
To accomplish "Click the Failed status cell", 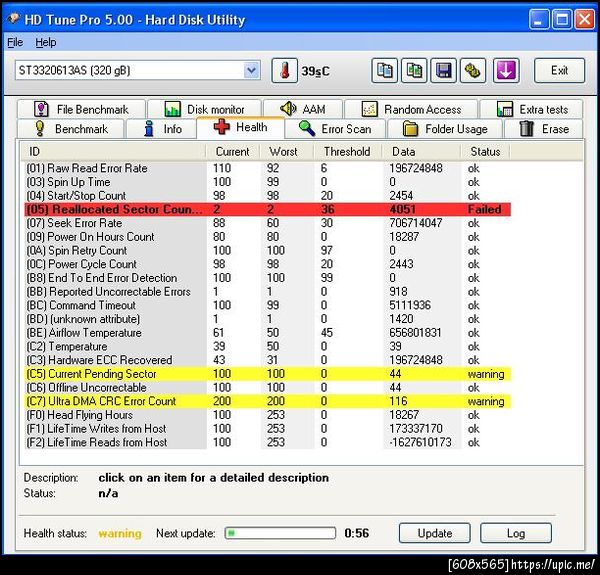I will (x=484, y=209).
